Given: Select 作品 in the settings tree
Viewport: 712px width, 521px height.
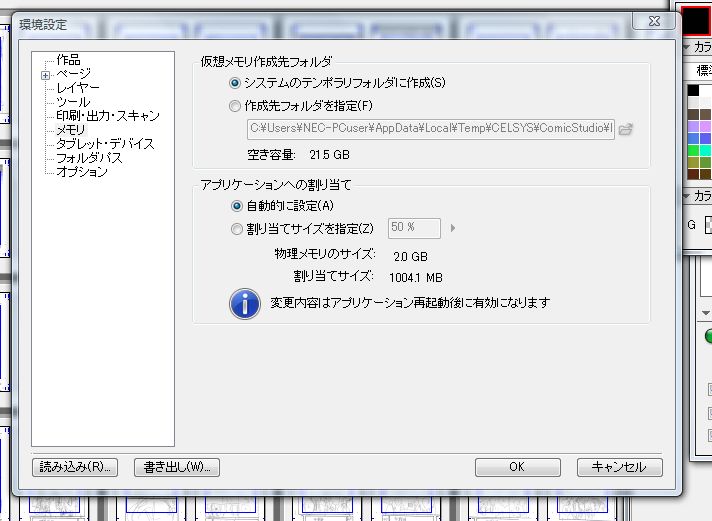Looking at the screenshot, I should point(68,60).
